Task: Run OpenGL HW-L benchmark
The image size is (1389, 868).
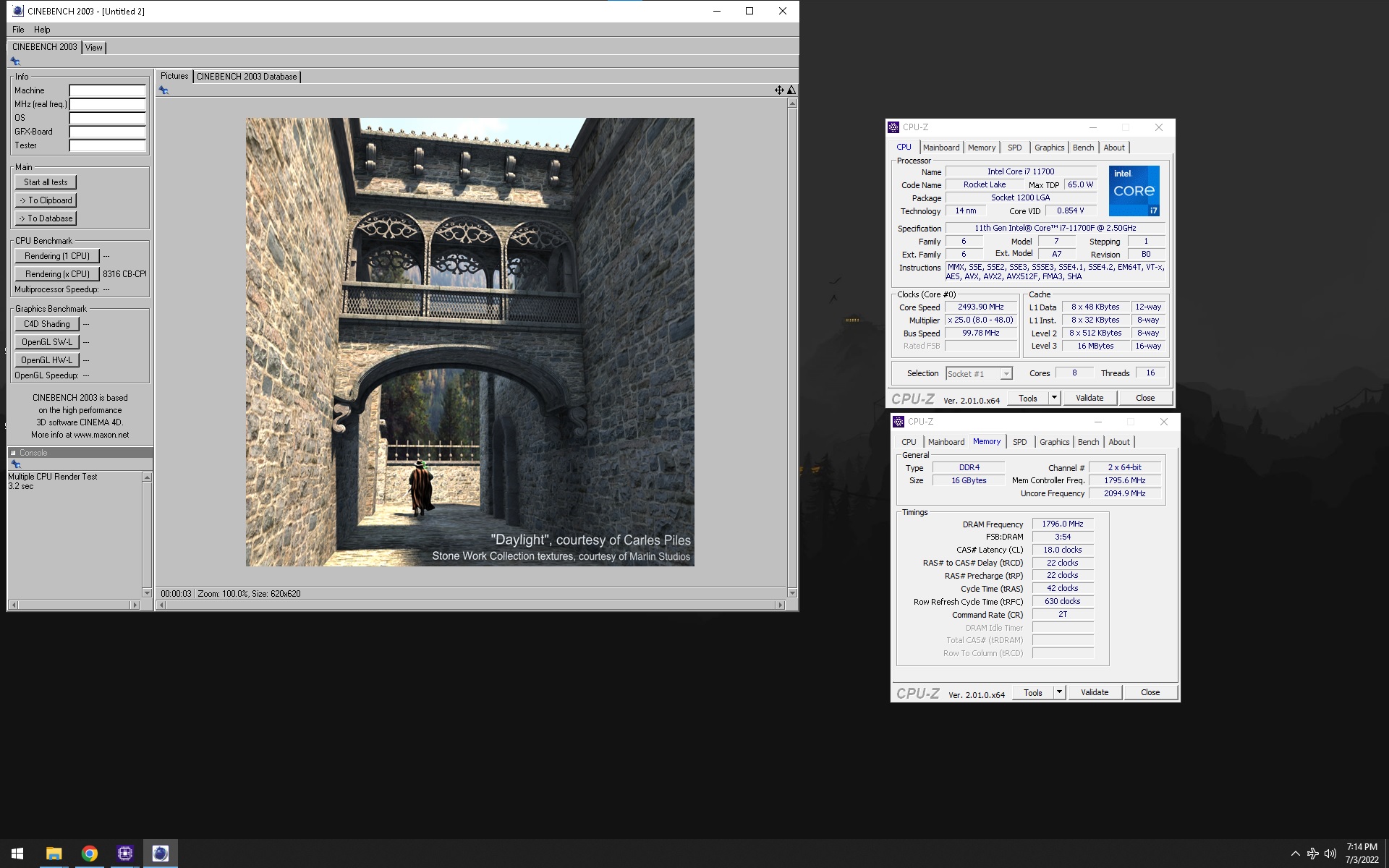Action: click(x=47, y=360)
